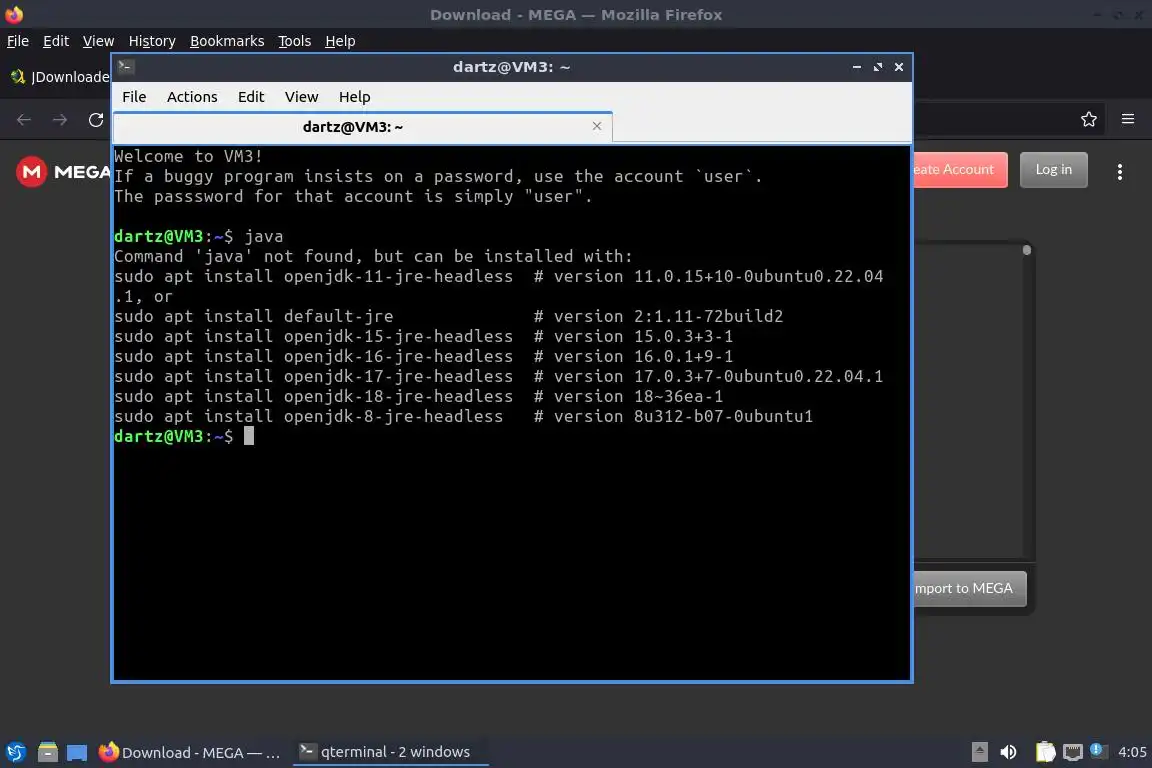Reload the page in Firefox

coord(96,120)
